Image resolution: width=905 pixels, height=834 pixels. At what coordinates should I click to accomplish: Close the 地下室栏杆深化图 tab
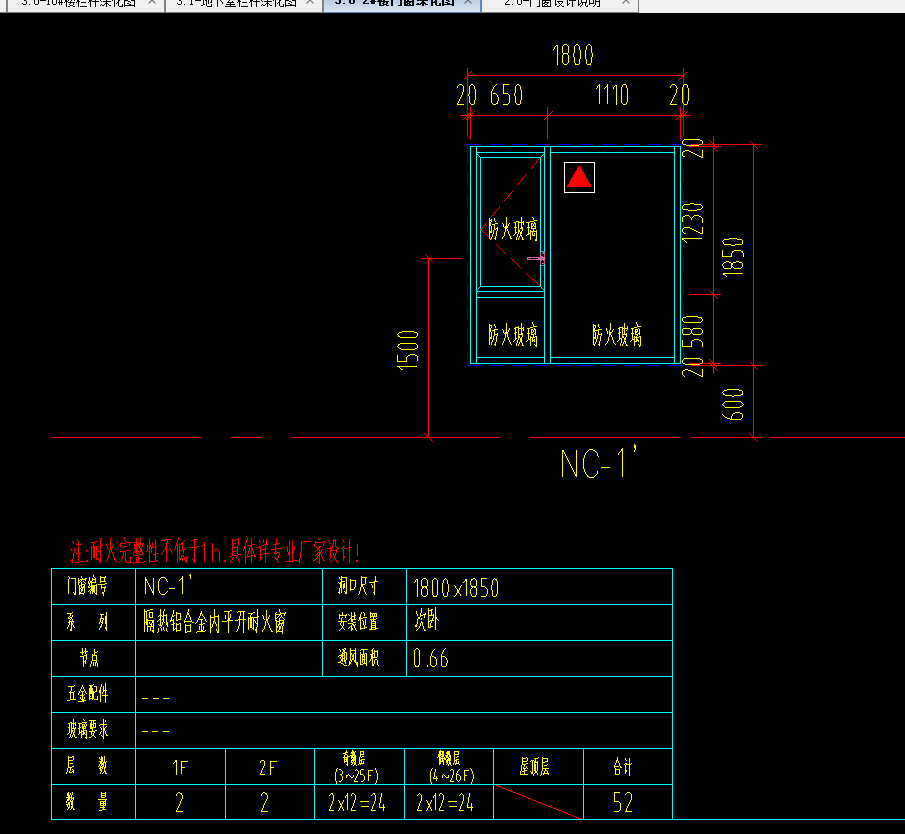(x=310, y=3)
